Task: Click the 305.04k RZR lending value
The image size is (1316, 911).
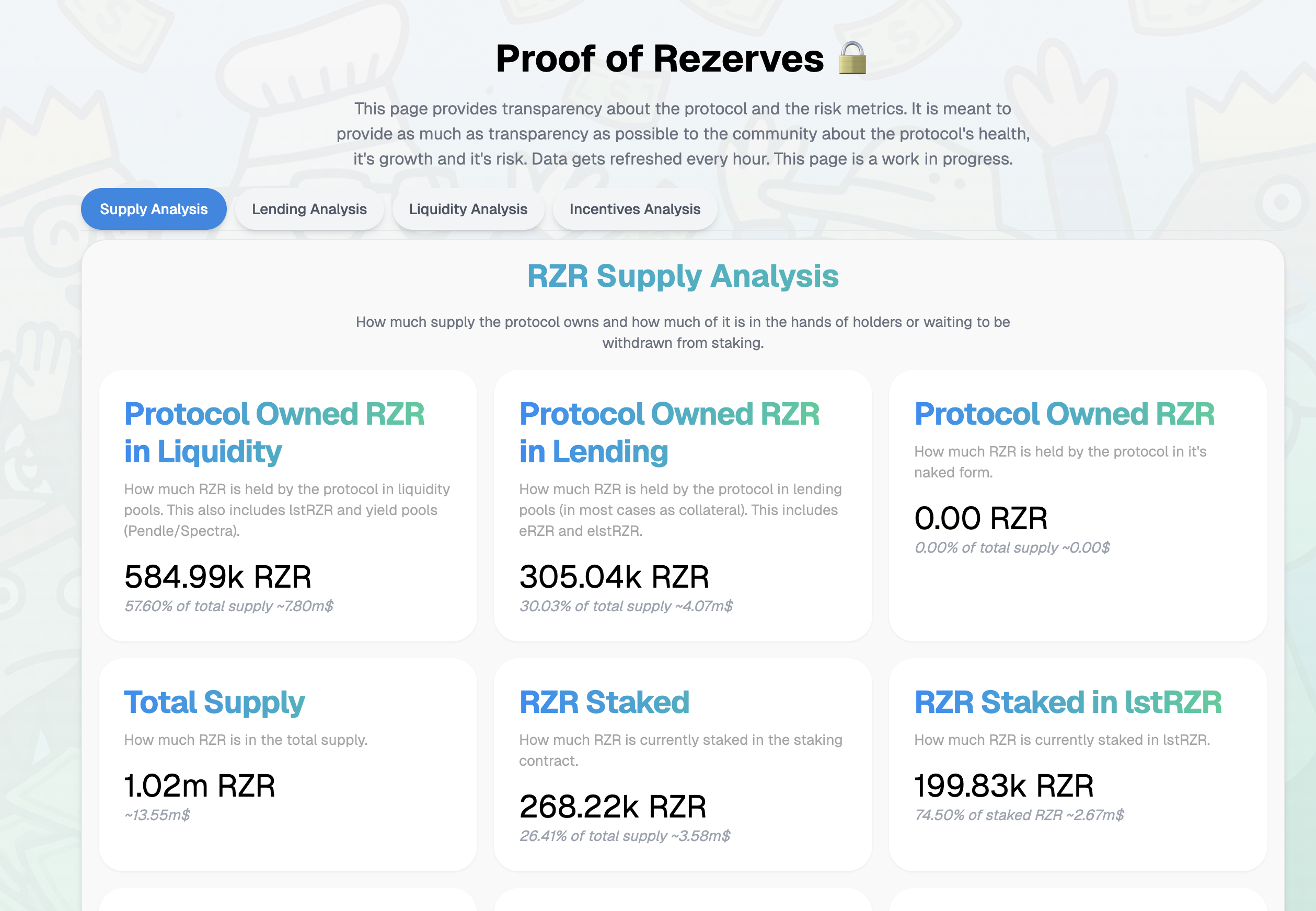Action: point(614,576)
